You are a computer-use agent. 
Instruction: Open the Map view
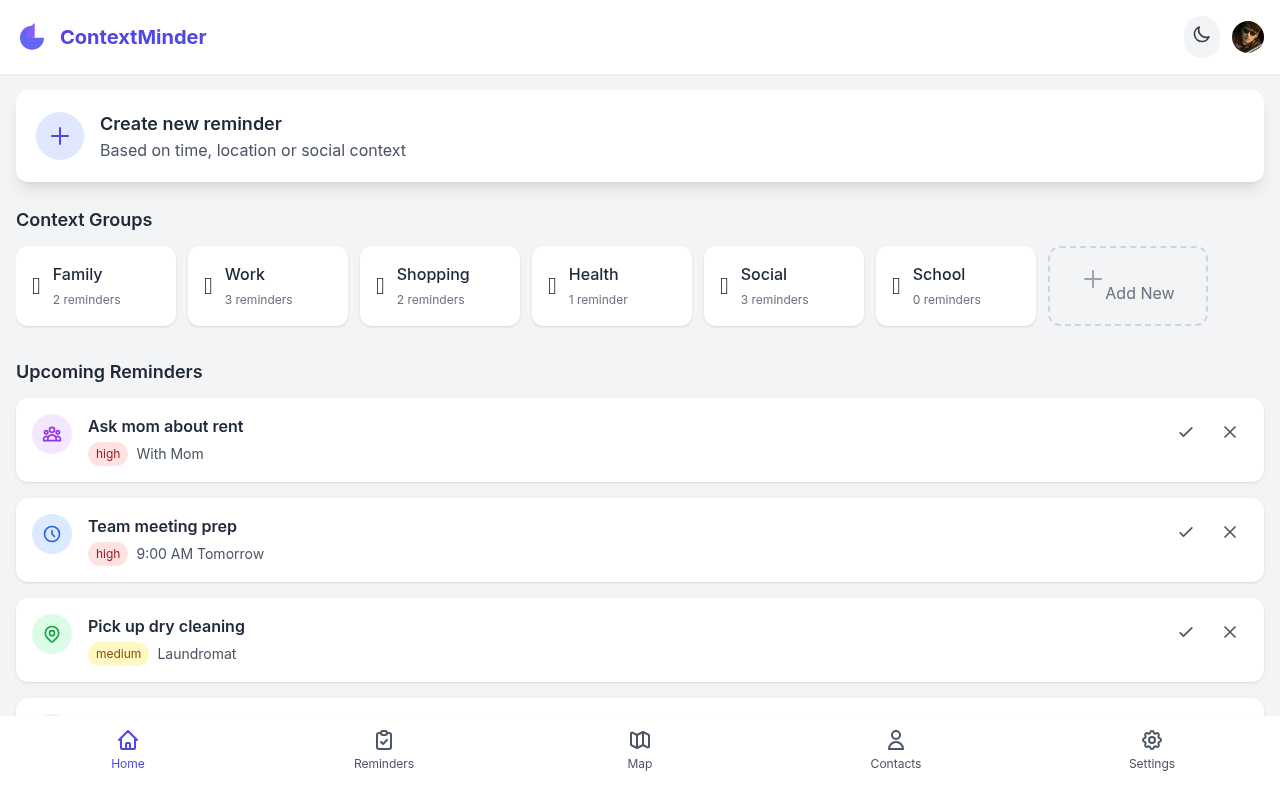pos(640,749)
